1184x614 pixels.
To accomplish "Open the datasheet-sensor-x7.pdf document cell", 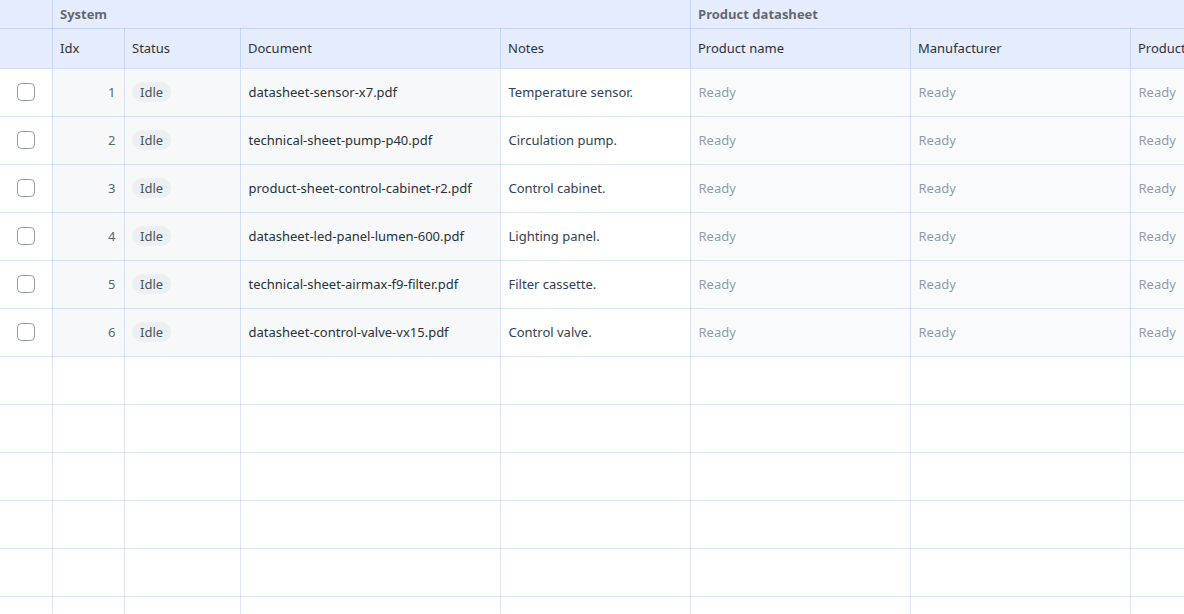I will pos(370,92).
